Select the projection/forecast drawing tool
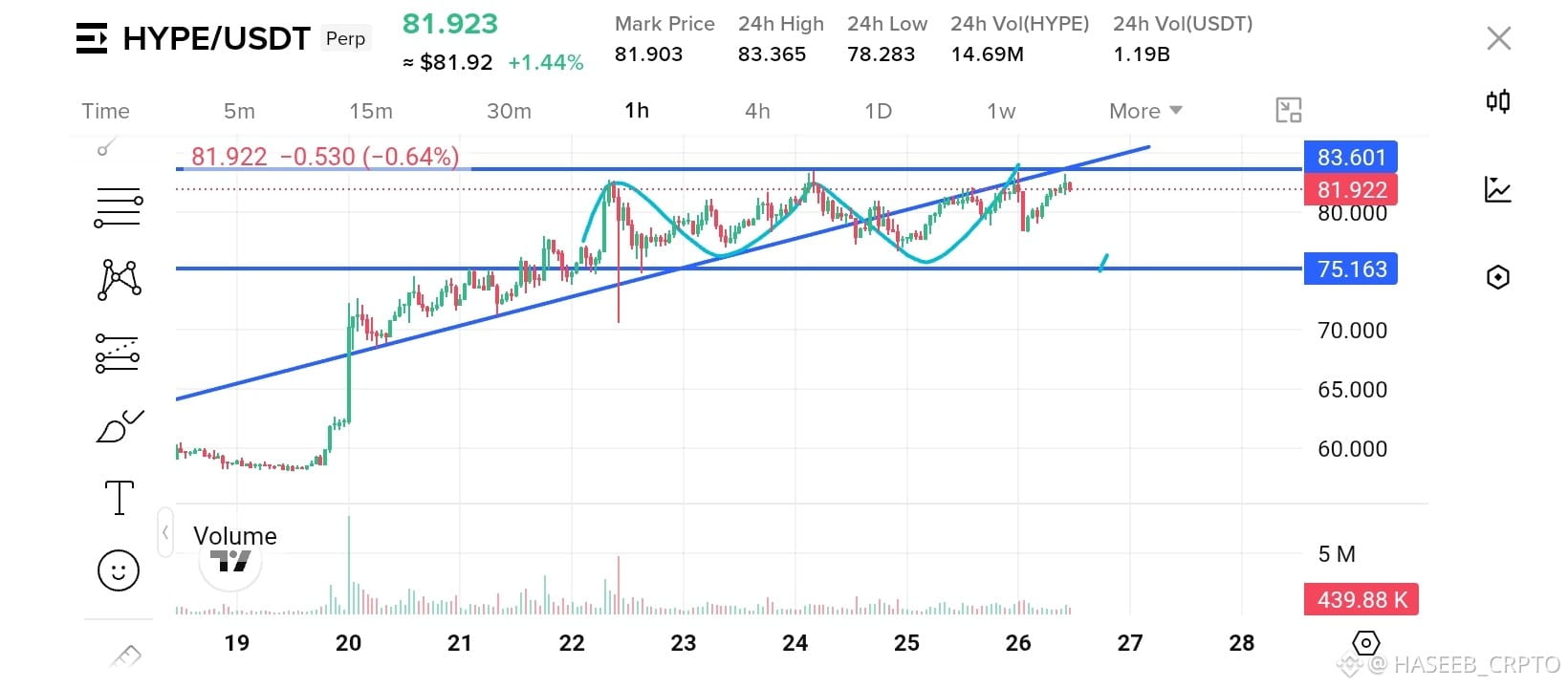 [119, 354]
